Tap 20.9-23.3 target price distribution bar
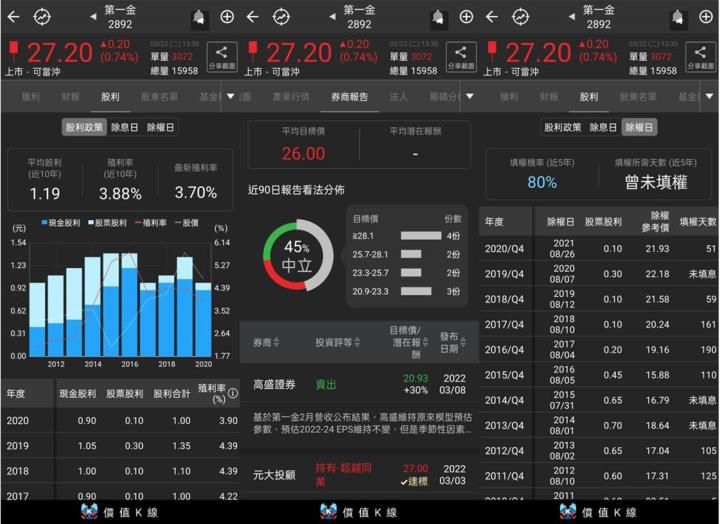720x524 pixels. click(x=416, y=291)
